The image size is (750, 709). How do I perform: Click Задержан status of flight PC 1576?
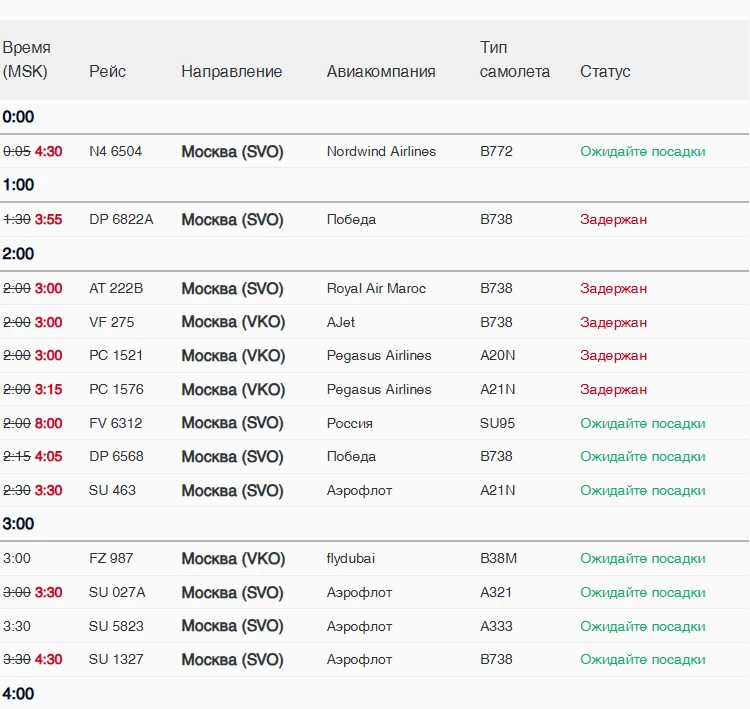pyautogui.click(x=613, y=389)
